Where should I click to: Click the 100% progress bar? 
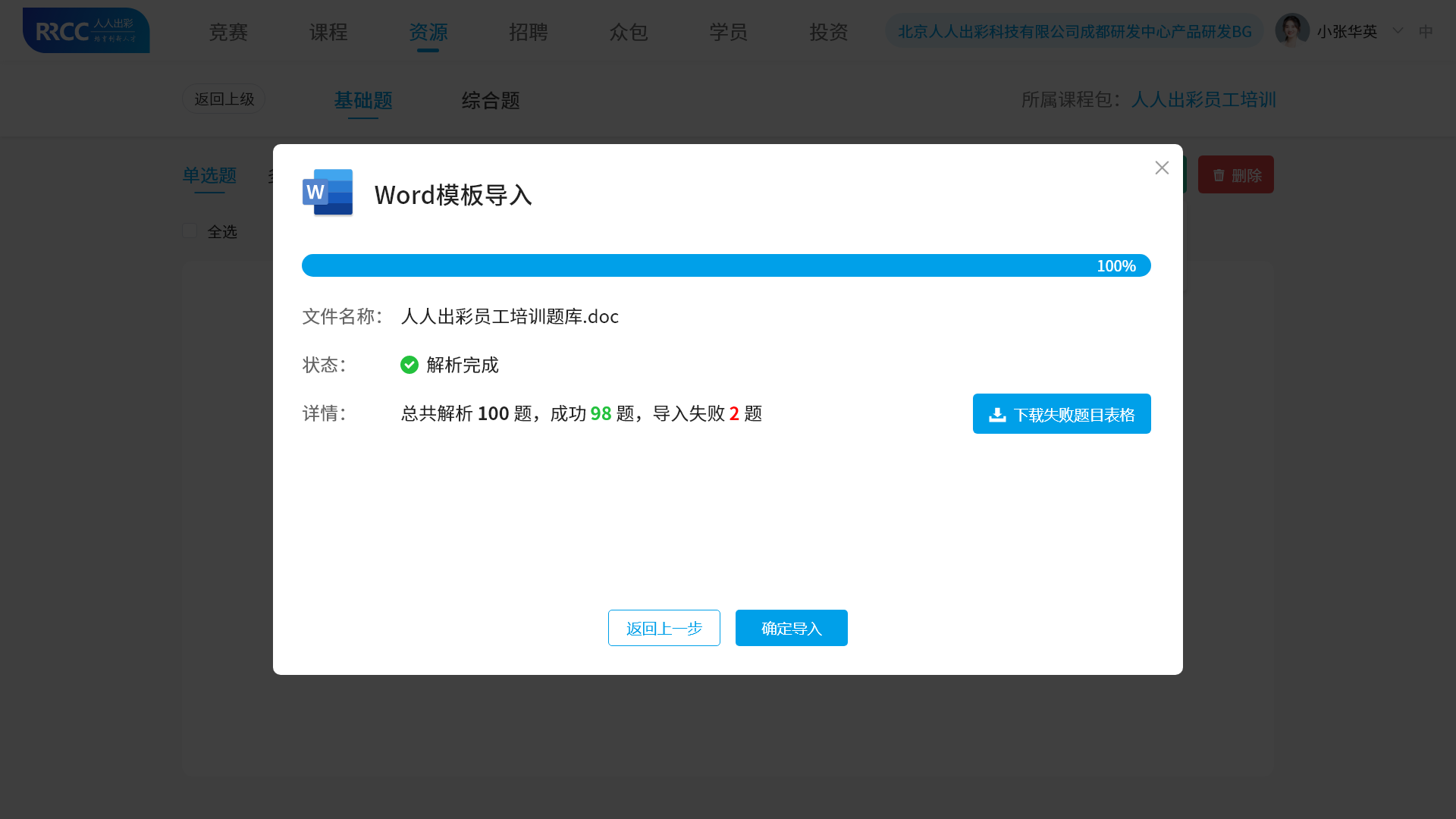[x=726, y=265]
